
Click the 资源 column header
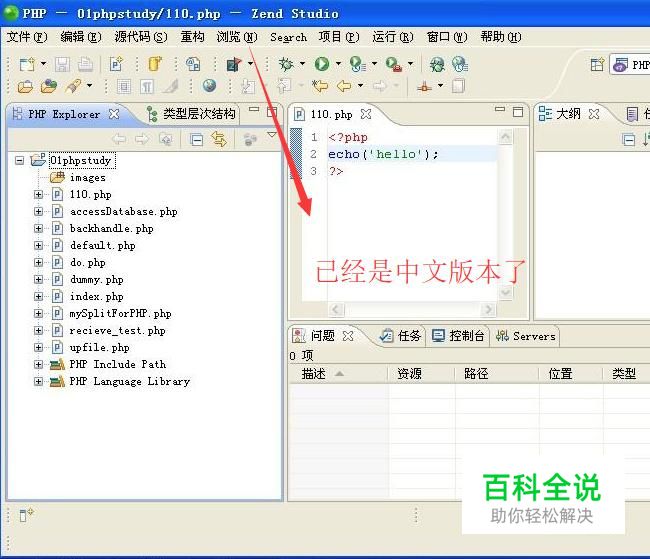pos(421,374)
